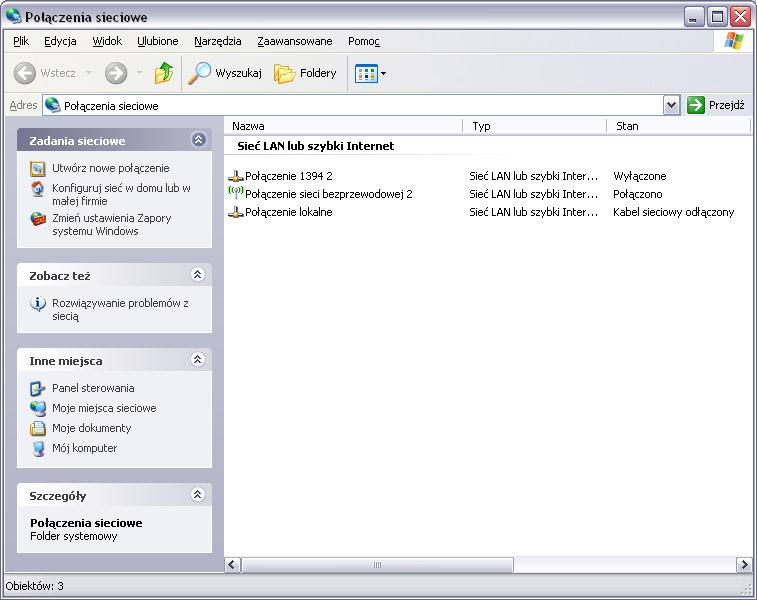Collapse the Zadania sieciowe panel

point(198,140)
